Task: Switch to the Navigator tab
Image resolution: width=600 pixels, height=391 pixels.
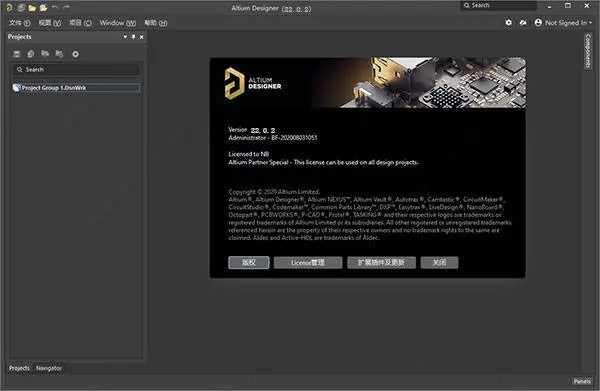Action: coord(49,368)
